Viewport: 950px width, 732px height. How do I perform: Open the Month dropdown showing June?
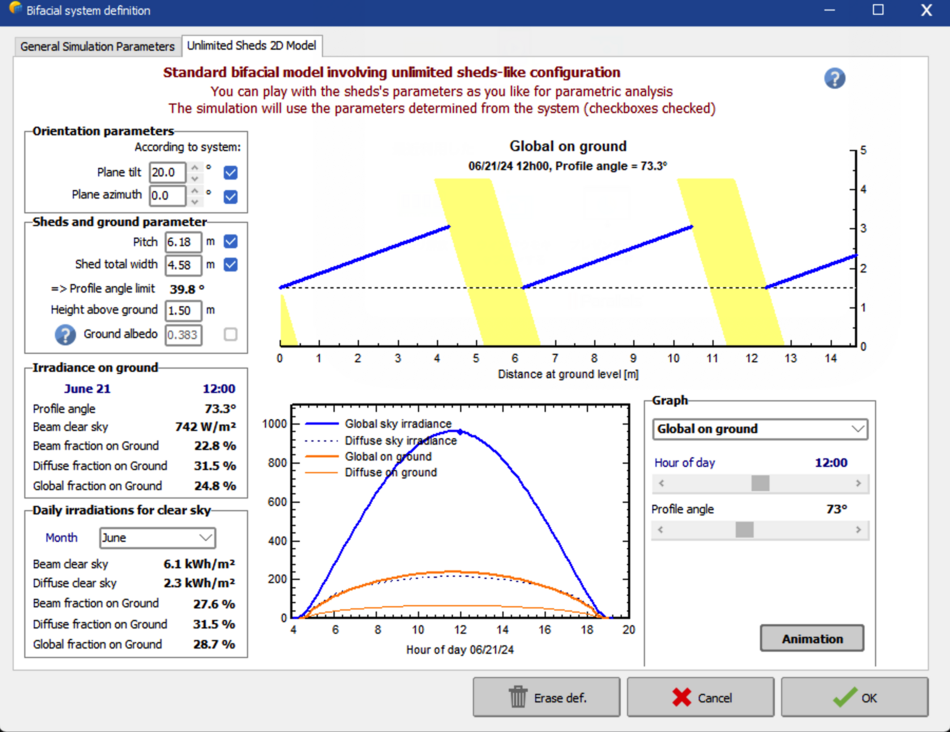tap(157, 538)
